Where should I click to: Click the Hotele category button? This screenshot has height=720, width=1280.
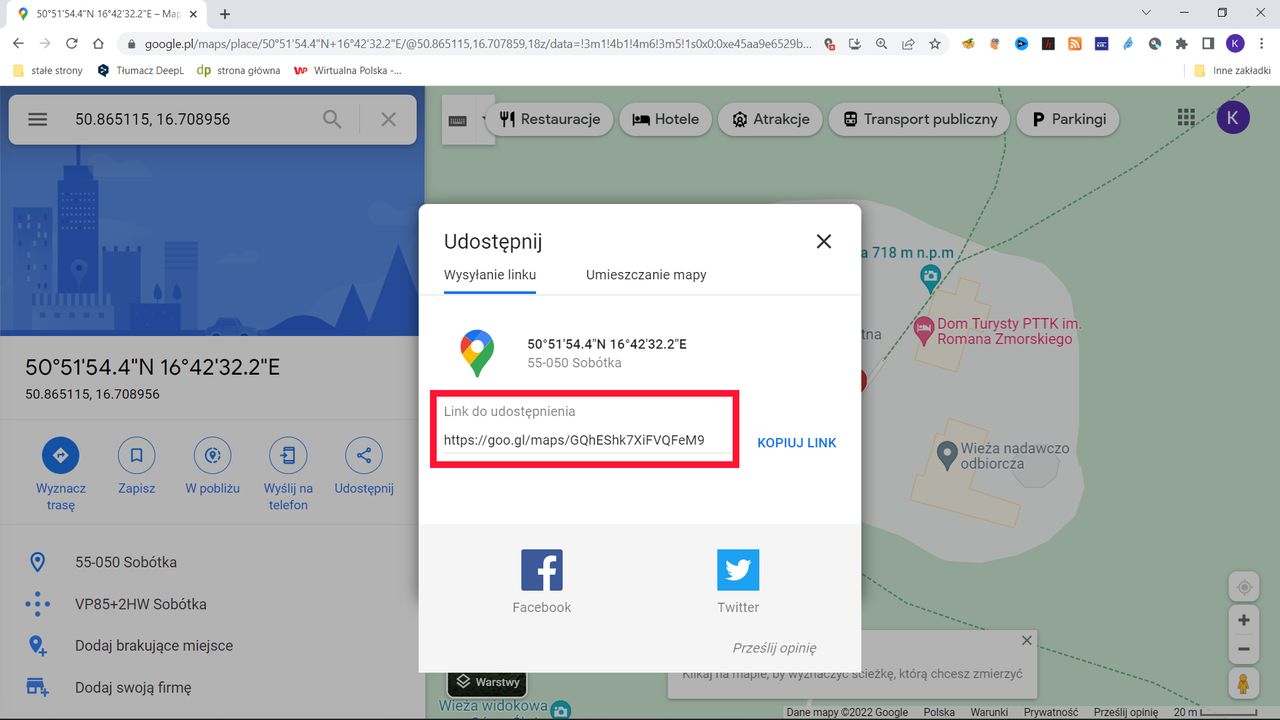pos(665,118)
